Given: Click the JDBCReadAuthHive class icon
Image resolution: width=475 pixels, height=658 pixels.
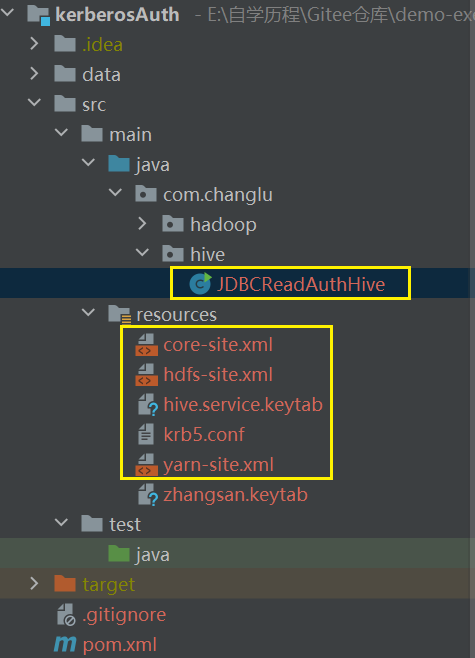Looking at the screenshot, I should 200,284.
